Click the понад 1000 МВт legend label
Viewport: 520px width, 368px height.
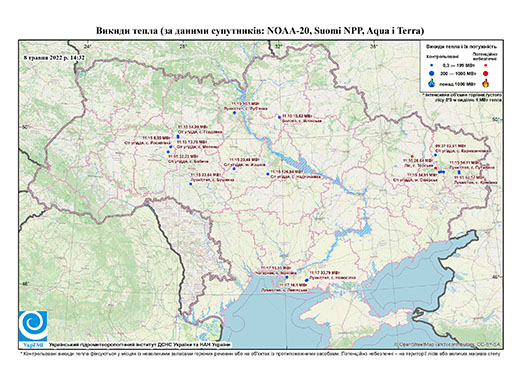457,83
